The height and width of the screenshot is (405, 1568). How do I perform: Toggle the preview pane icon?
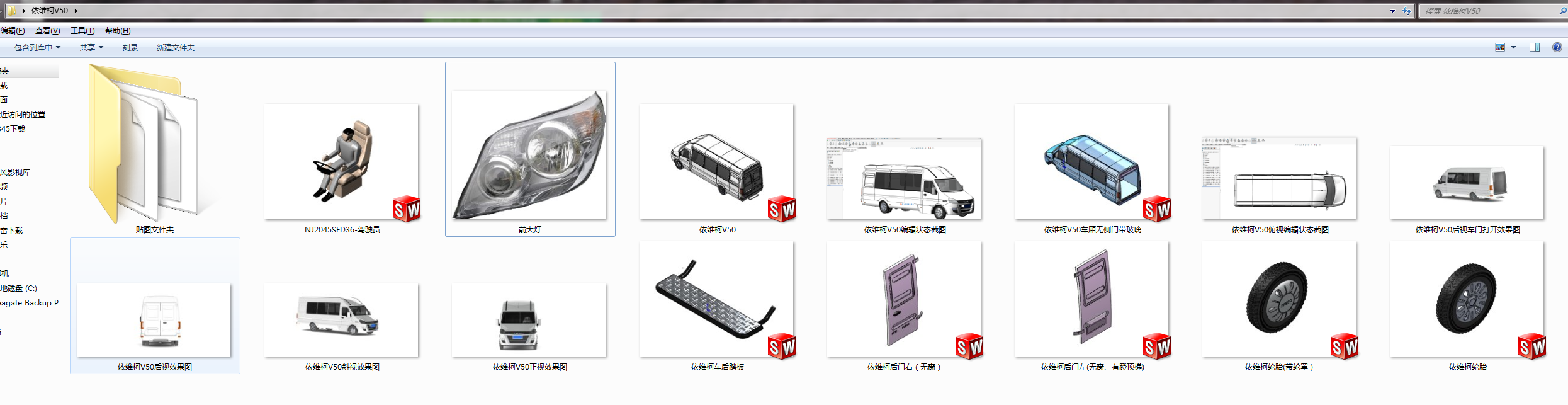click(1535, 47)
